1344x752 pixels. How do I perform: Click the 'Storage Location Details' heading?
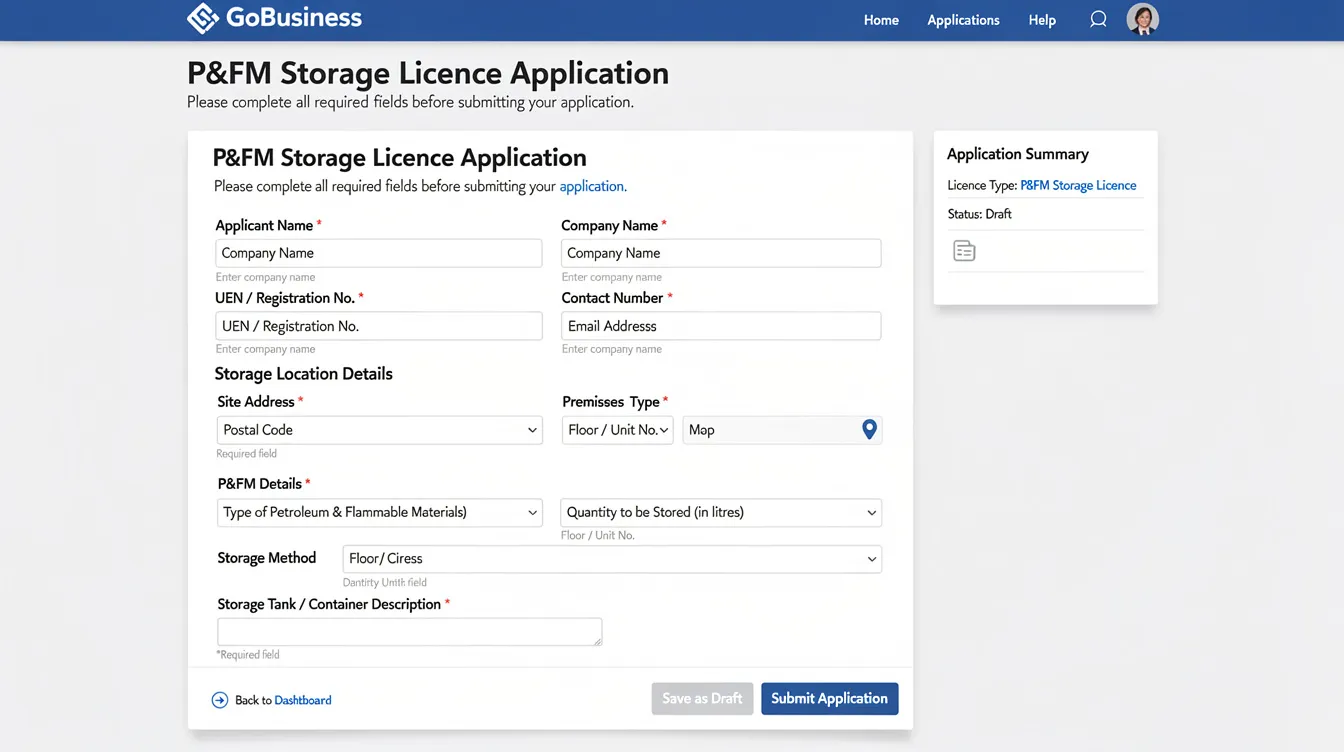click(x=303, y=374)
